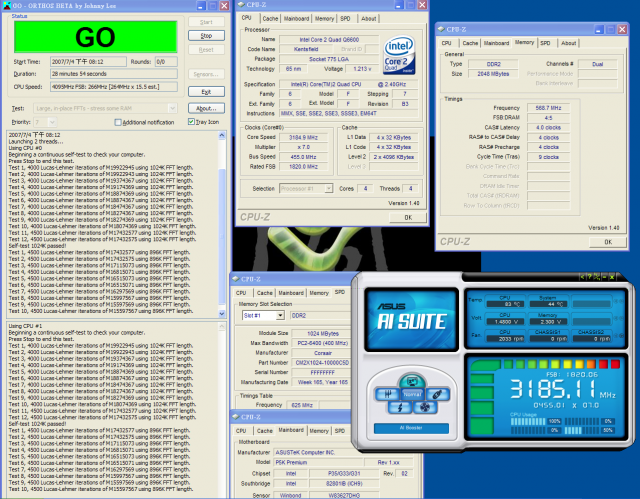
Task: Click the CPU Speed field in ORTHOS
Action: 114,86
